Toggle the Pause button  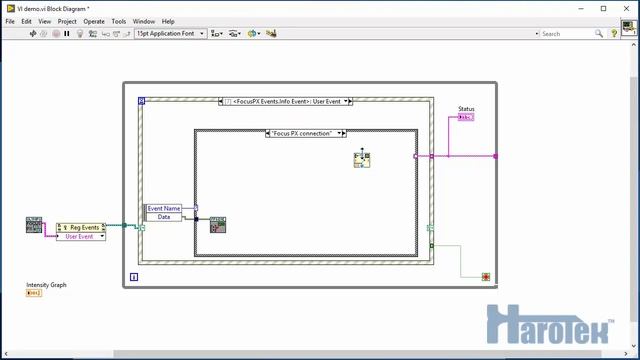(x=67, y=34)
